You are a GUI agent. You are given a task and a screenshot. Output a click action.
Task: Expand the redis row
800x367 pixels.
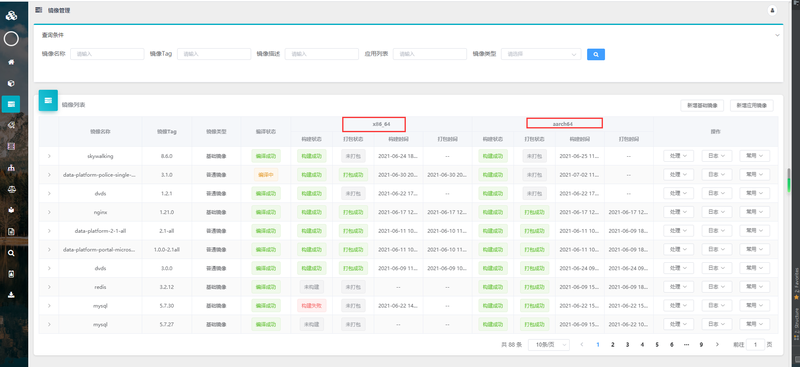[x=49, y=287]
